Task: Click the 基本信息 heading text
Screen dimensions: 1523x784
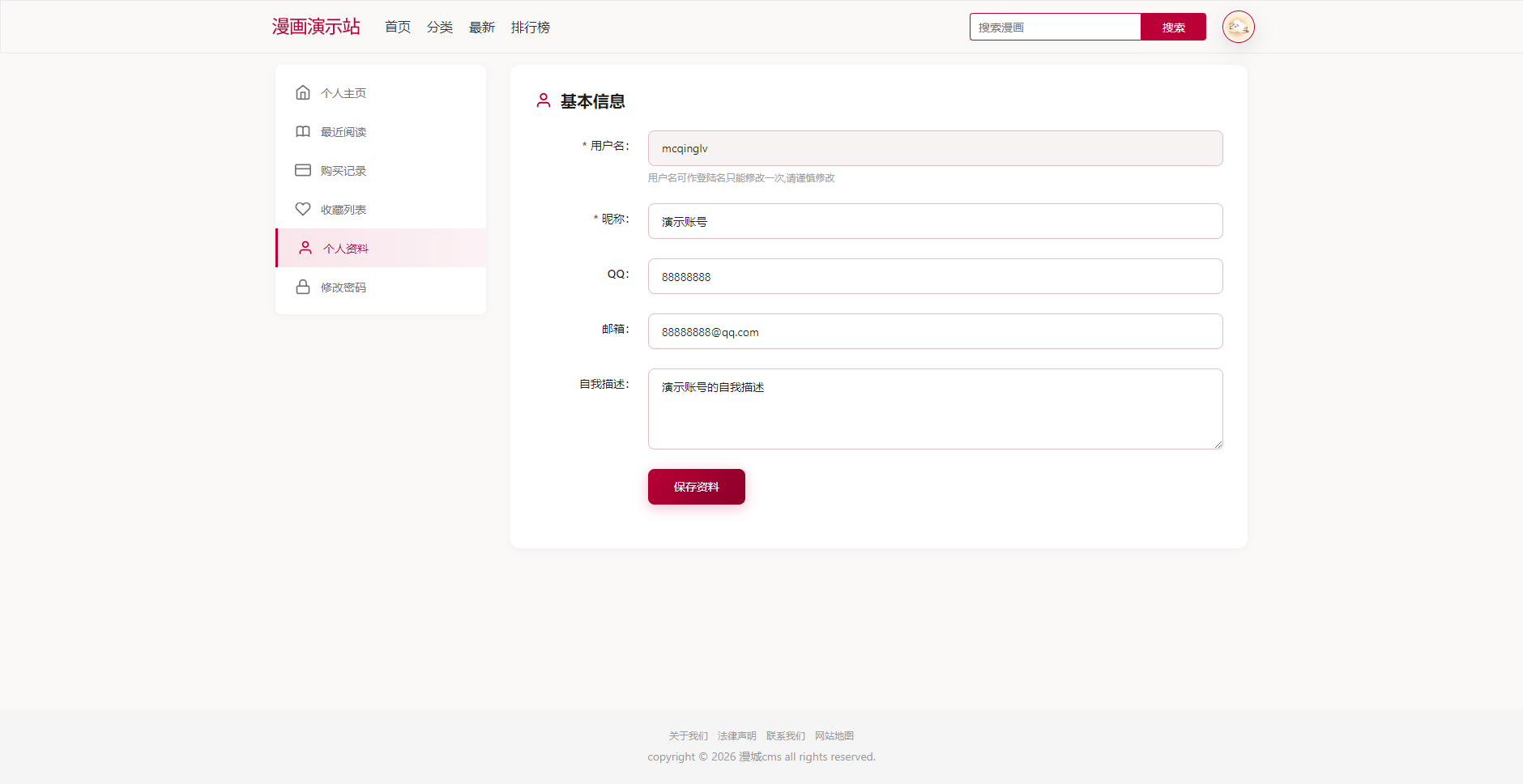Action: pos(593,101)
